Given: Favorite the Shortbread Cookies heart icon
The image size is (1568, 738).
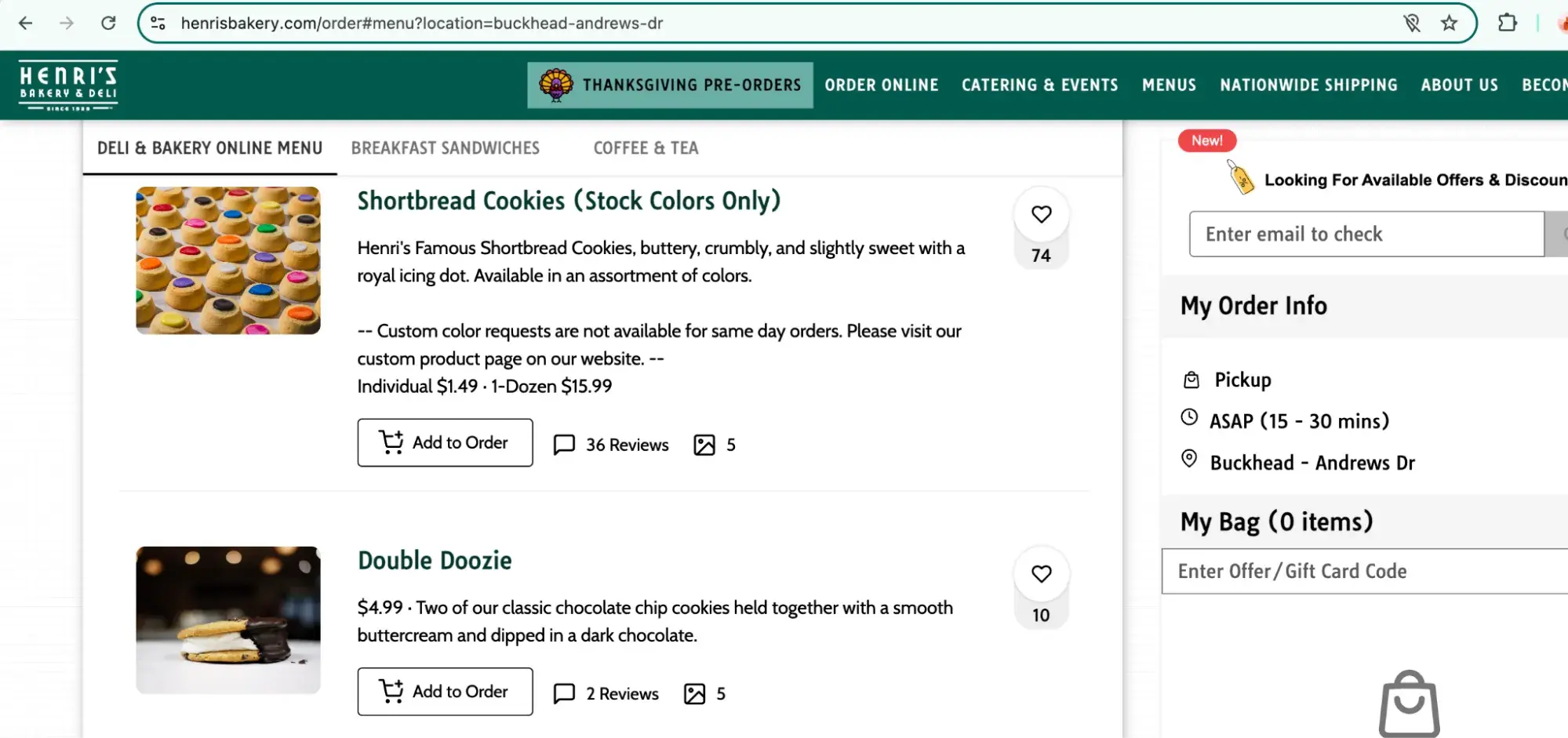Looking at the screenshot, I should pos(1041,214).
